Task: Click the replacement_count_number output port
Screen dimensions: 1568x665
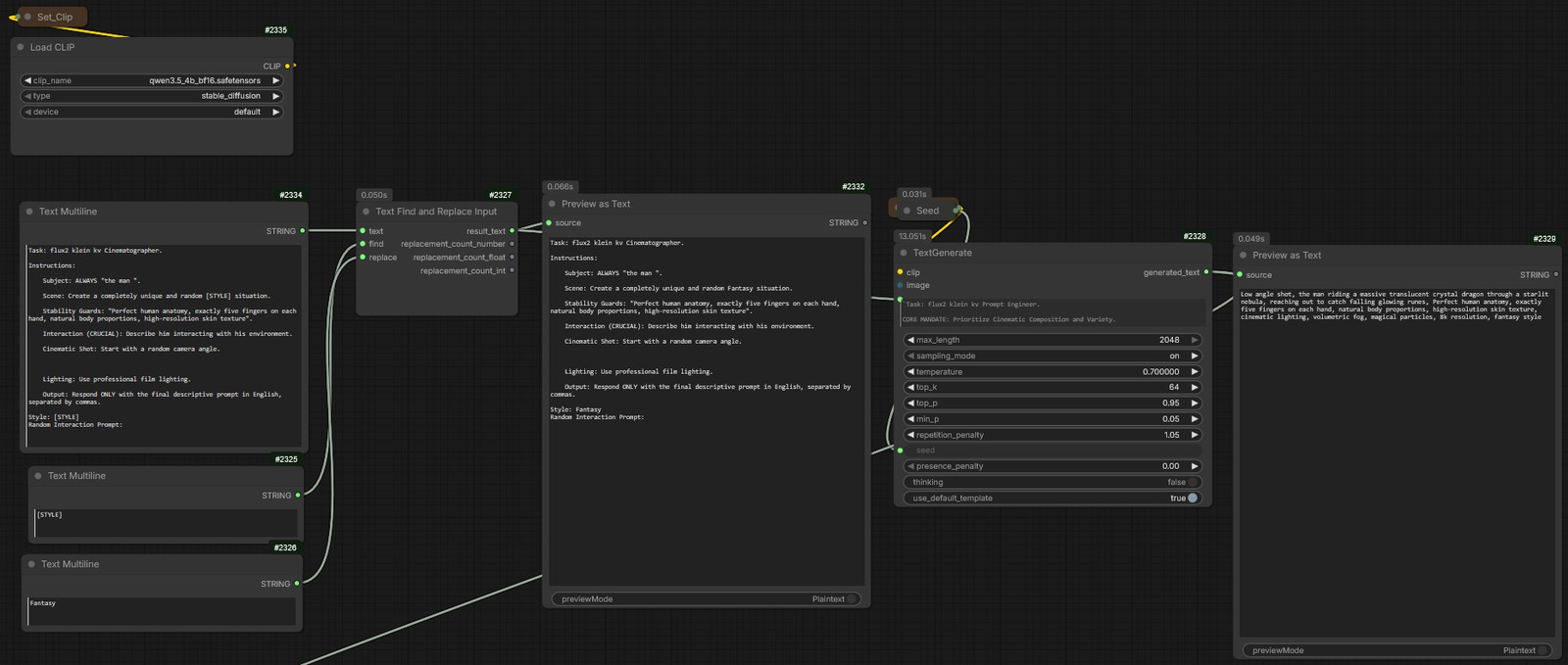Action: tap(513, 244)
